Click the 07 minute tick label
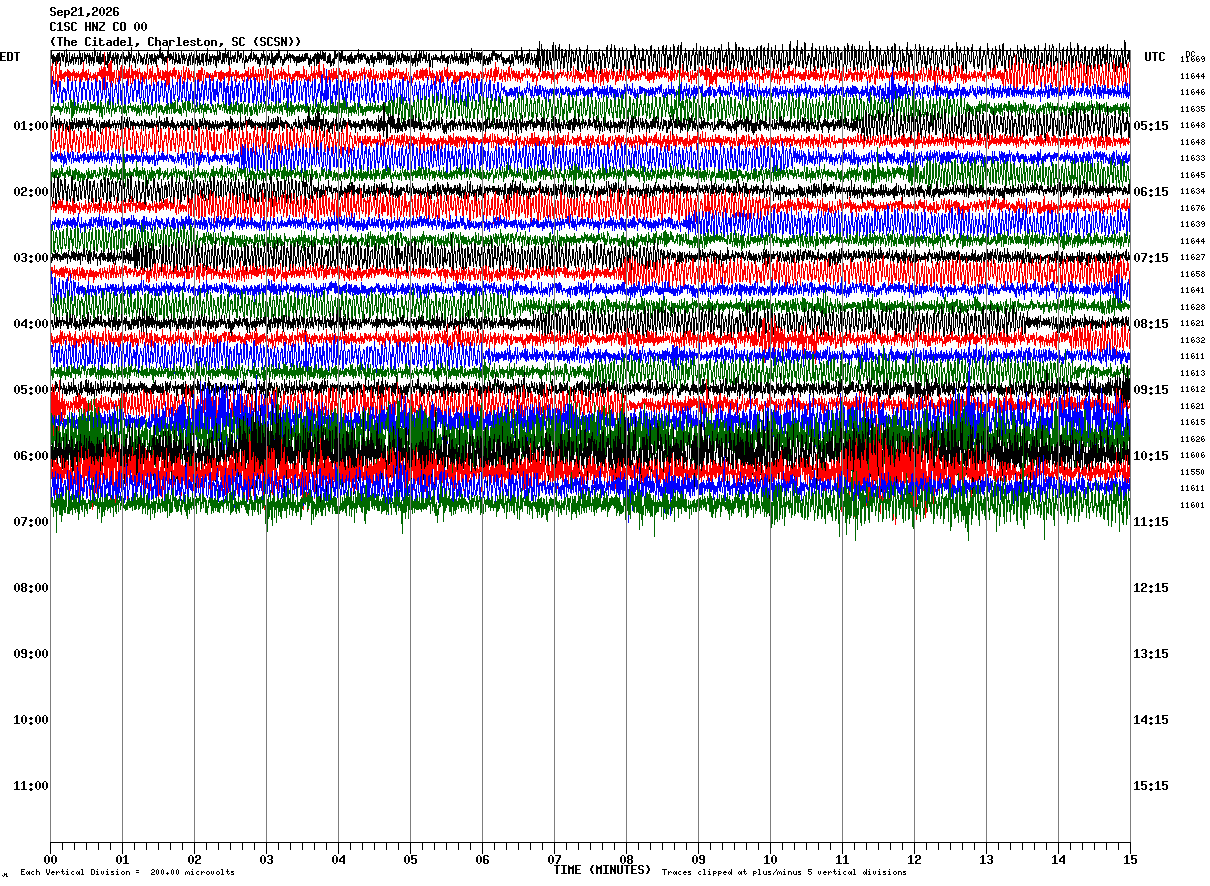 554,859
